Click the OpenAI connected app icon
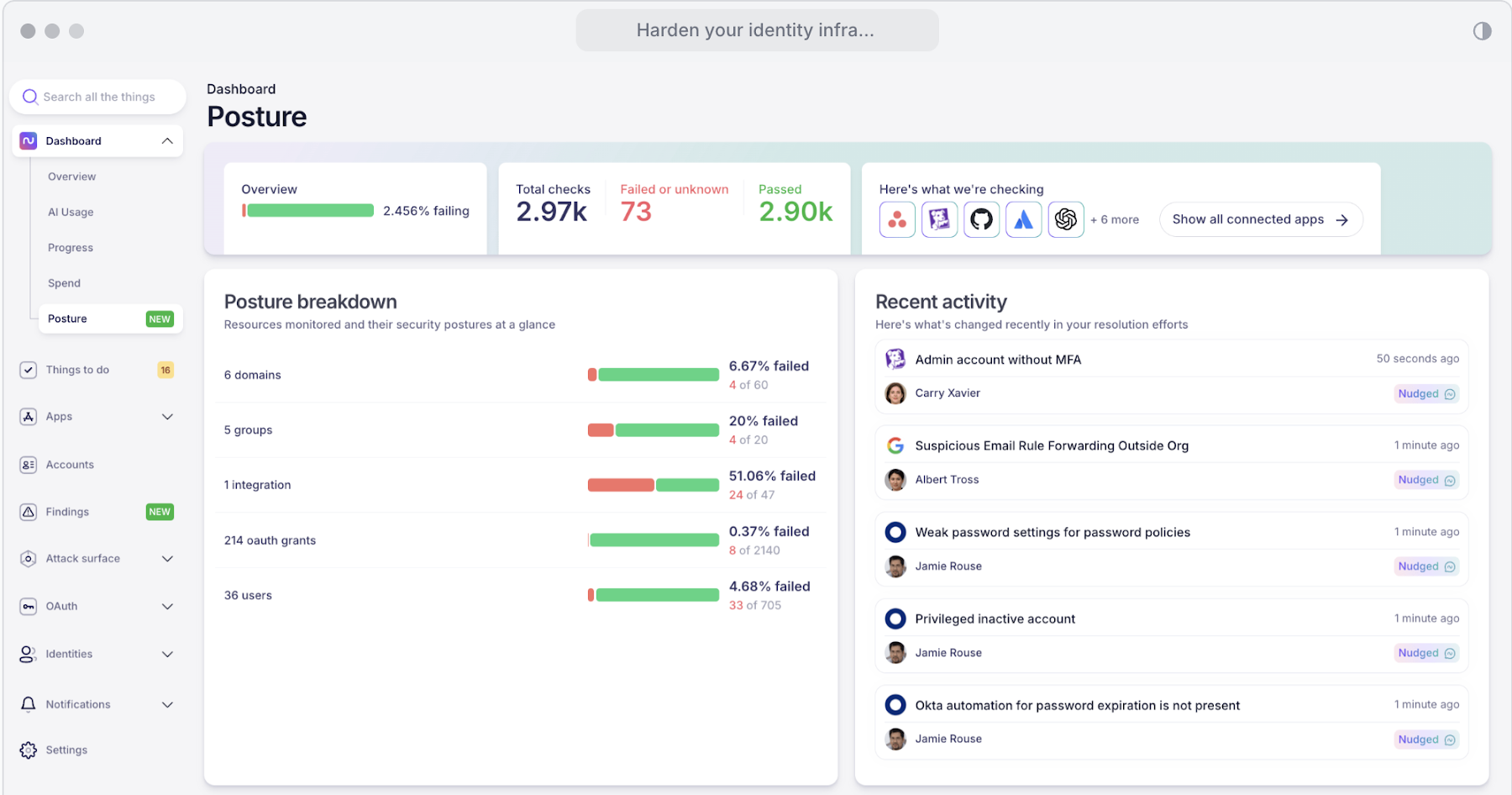The width and height of the screenshot is (1512, 795). [x=1065, y=220]
